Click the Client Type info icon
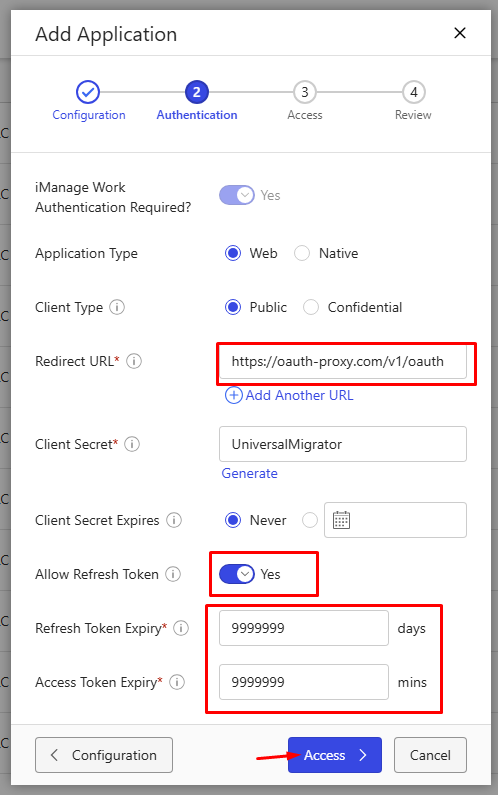Screen dimensions: 498x795 [x=117, y=307]
